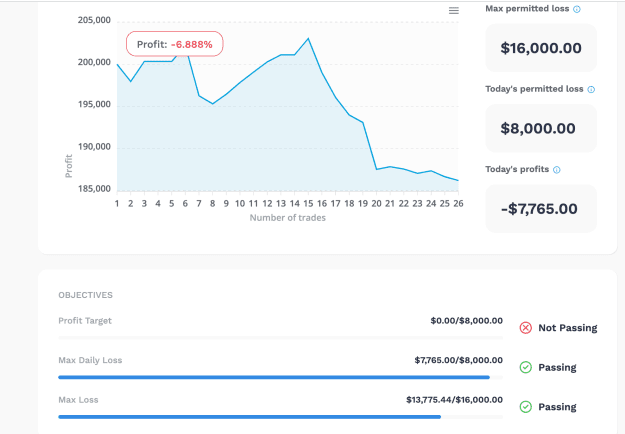Click Passing status text for Max Daily Loss
This screenshot has height=434, width=625.
tap(557, 367)
